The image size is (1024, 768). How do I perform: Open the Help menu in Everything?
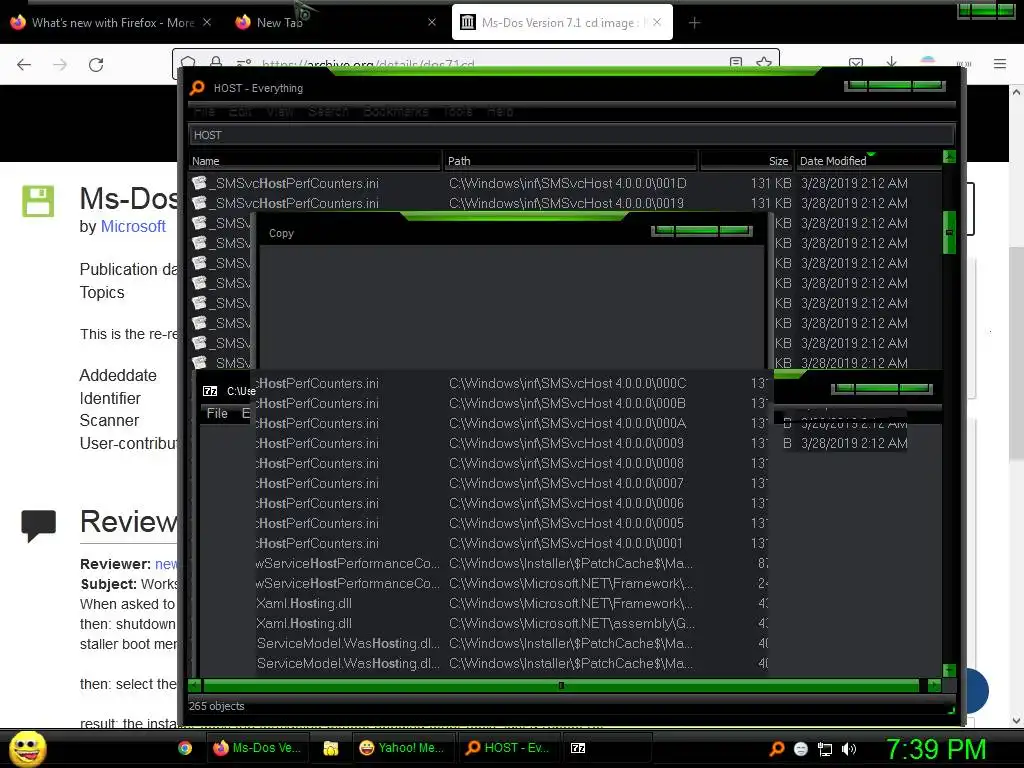coord(500,112)
